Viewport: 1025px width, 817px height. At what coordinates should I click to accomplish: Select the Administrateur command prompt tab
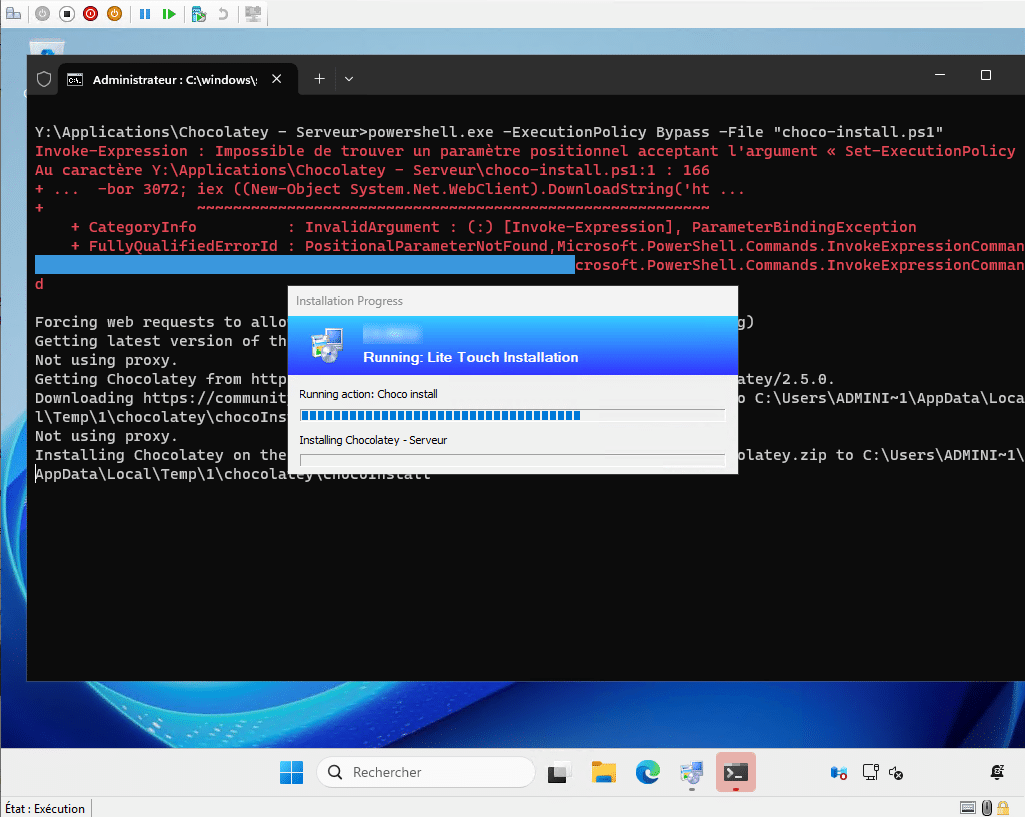click(x=172, y=79)
